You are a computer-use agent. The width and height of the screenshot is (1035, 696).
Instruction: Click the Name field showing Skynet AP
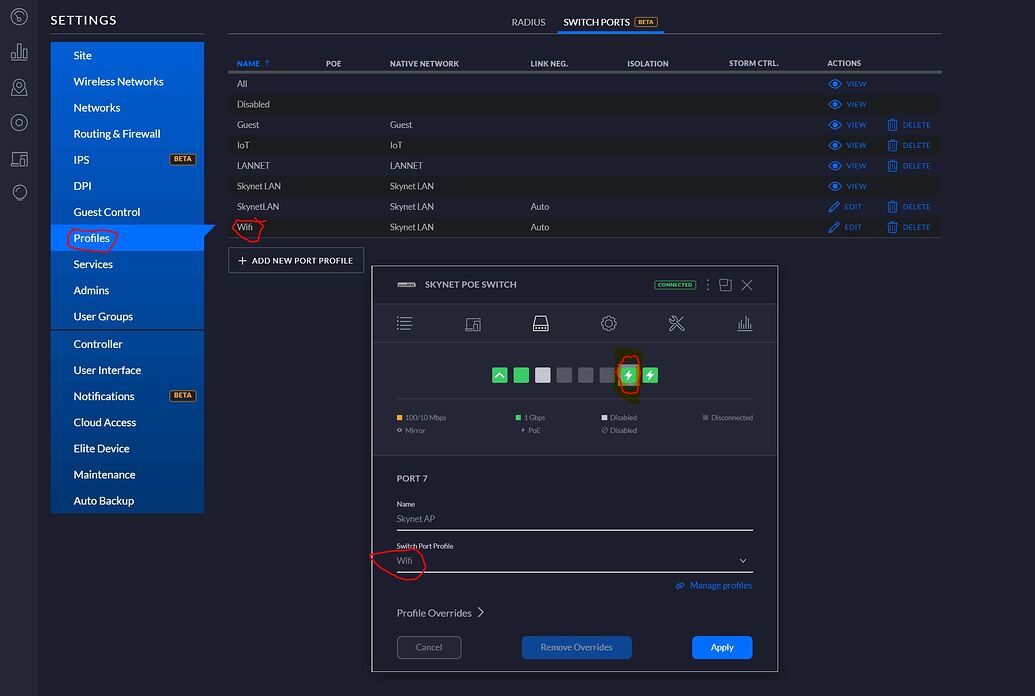coord(575,518)
